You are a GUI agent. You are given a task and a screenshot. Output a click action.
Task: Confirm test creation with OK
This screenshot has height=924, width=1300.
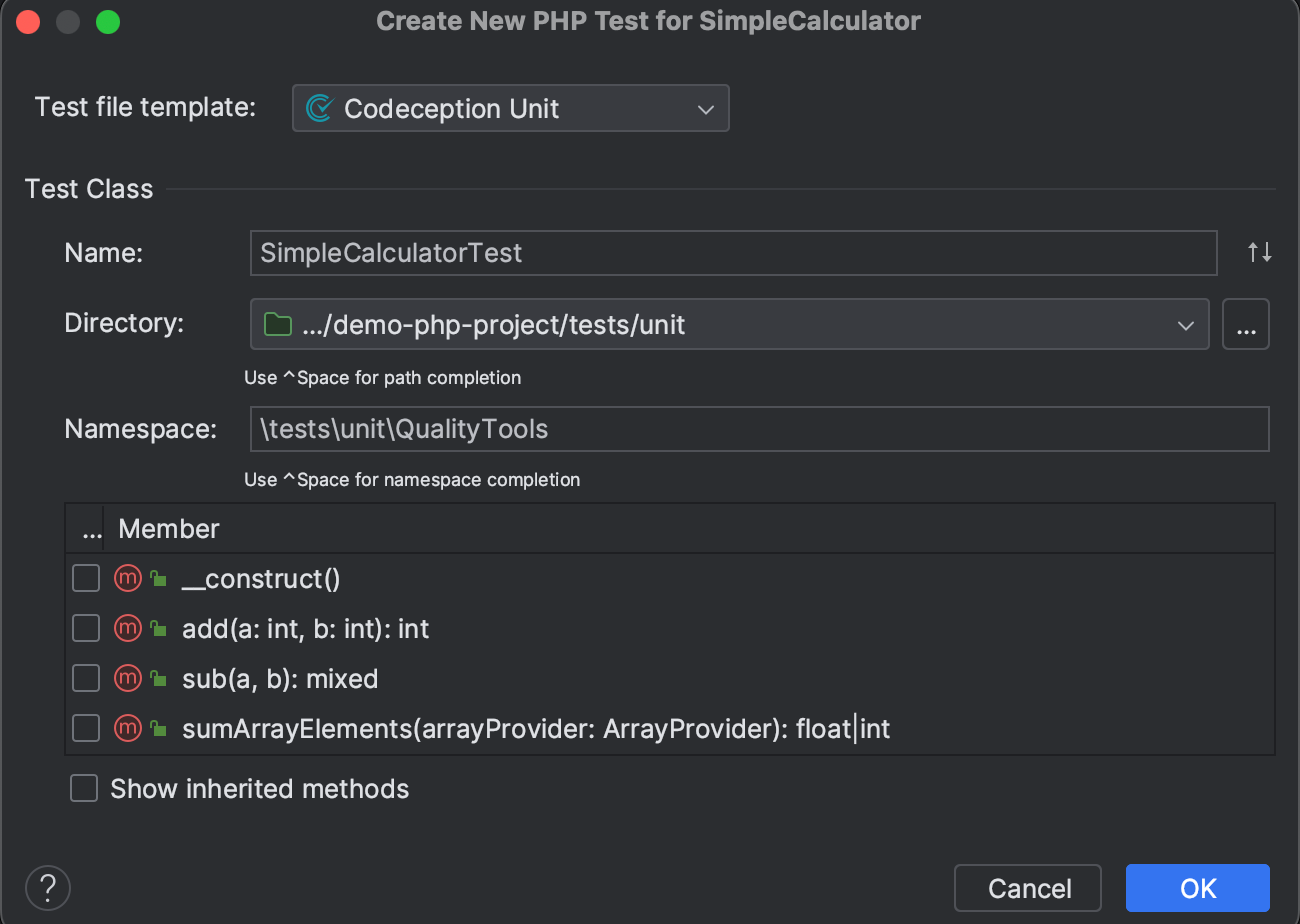point(1197,887)
